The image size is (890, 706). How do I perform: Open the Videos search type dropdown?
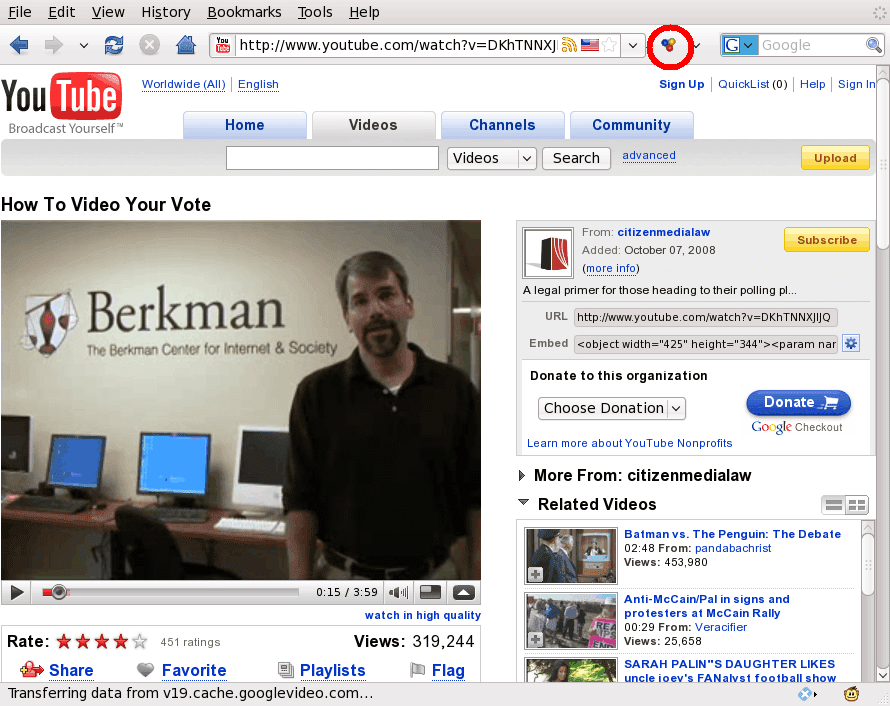pyautogui.click(x=492, y=158)
